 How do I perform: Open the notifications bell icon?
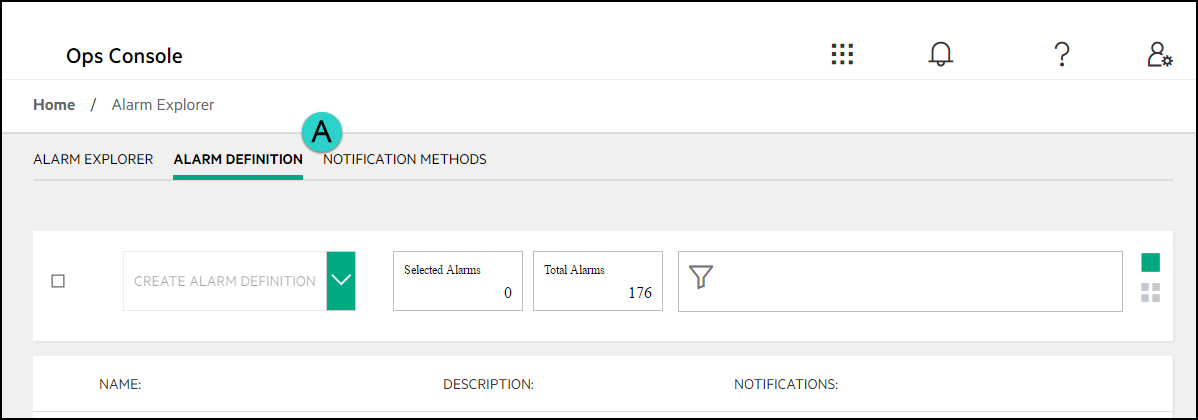click(940, 55)
